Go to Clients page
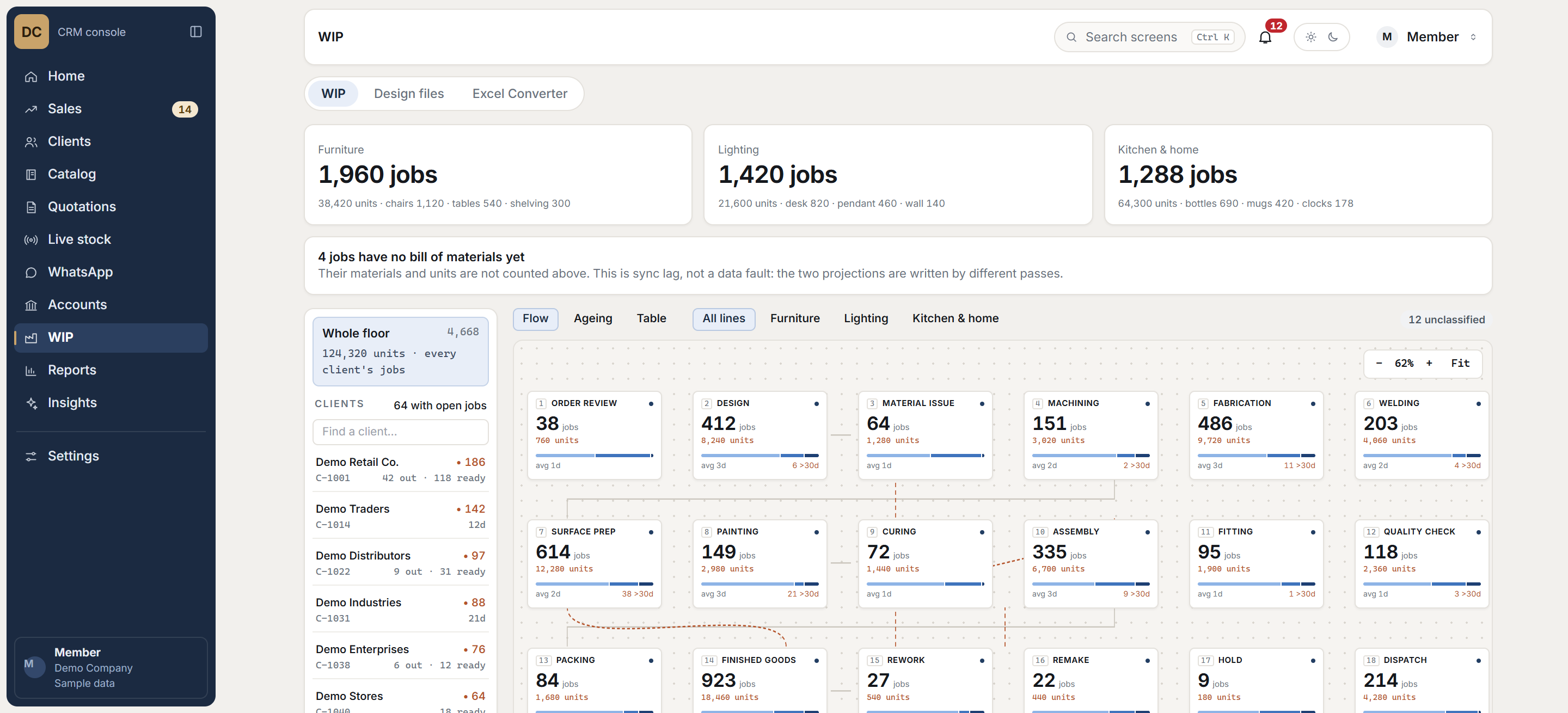The height and width of the screenshot is (713, 1568). (x=111, y=141)
